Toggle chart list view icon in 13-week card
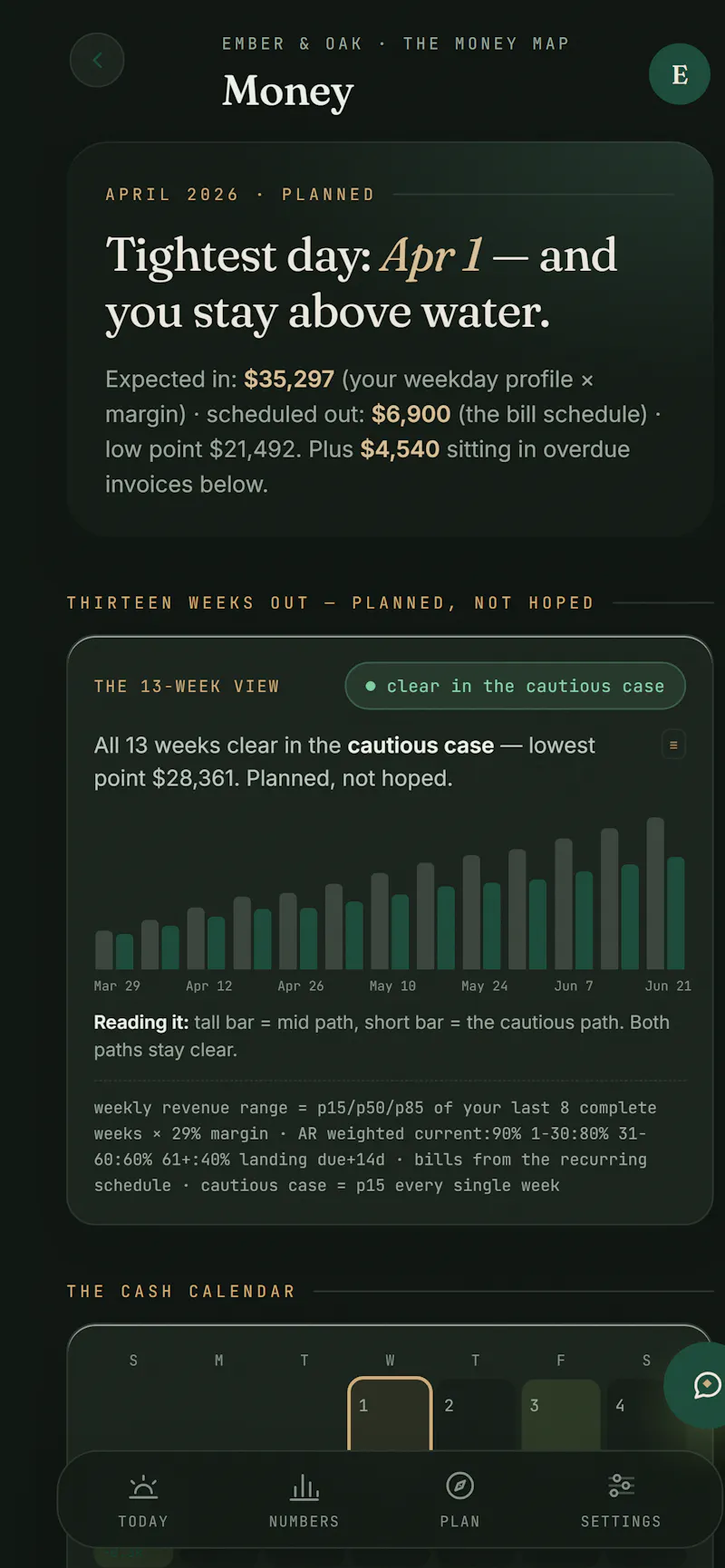Viewport: 725px width, 1568px height. click(673, 745)
